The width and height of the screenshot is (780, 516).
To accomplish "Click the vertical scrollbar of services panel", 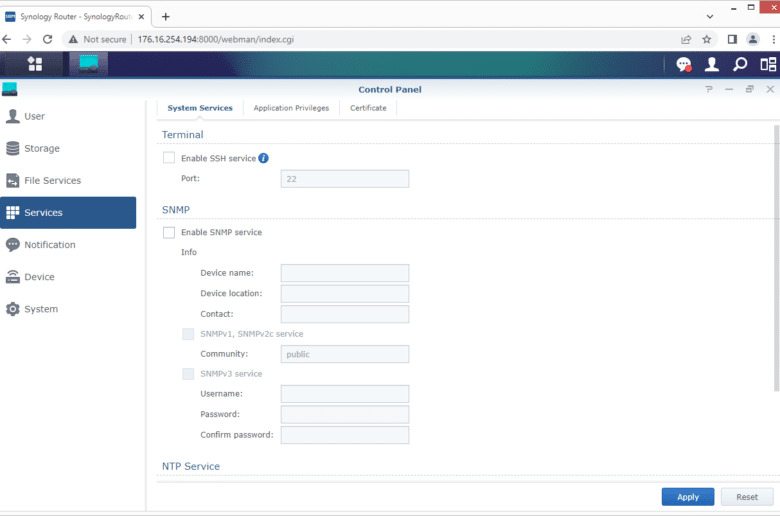I will [776, 258].
